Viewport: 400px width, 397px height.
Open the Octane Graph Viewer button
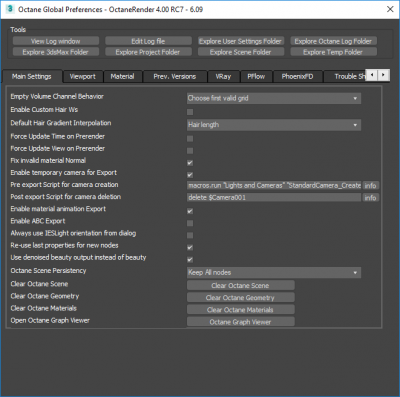[240, 322]
